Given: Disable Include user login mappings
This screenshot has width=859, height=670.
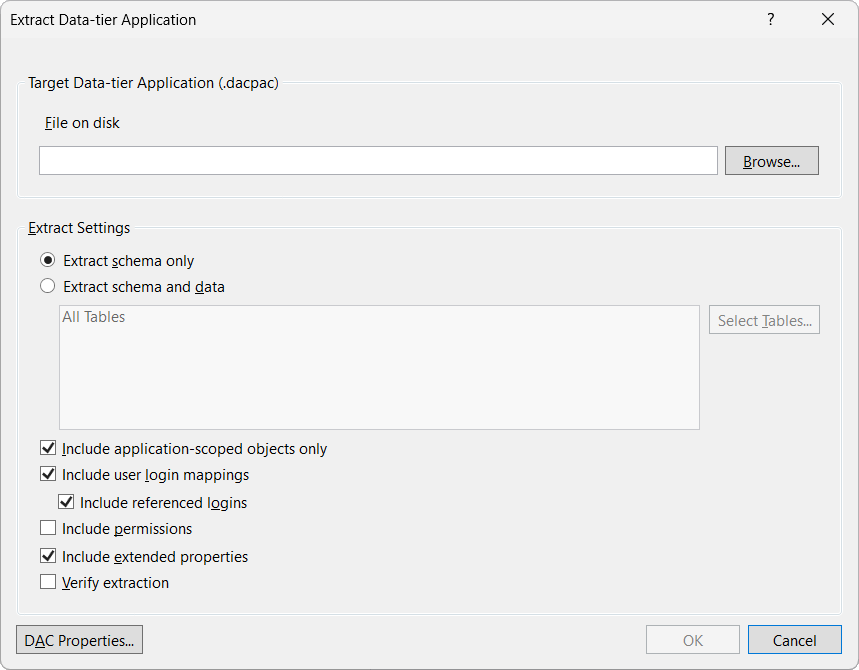Looking at the screenshot, I should 47,474.
